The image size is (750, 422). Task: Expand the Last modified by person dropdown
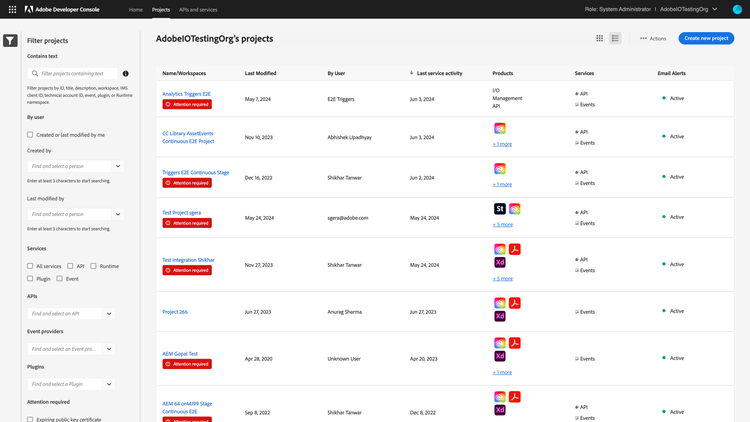(118, 214)
